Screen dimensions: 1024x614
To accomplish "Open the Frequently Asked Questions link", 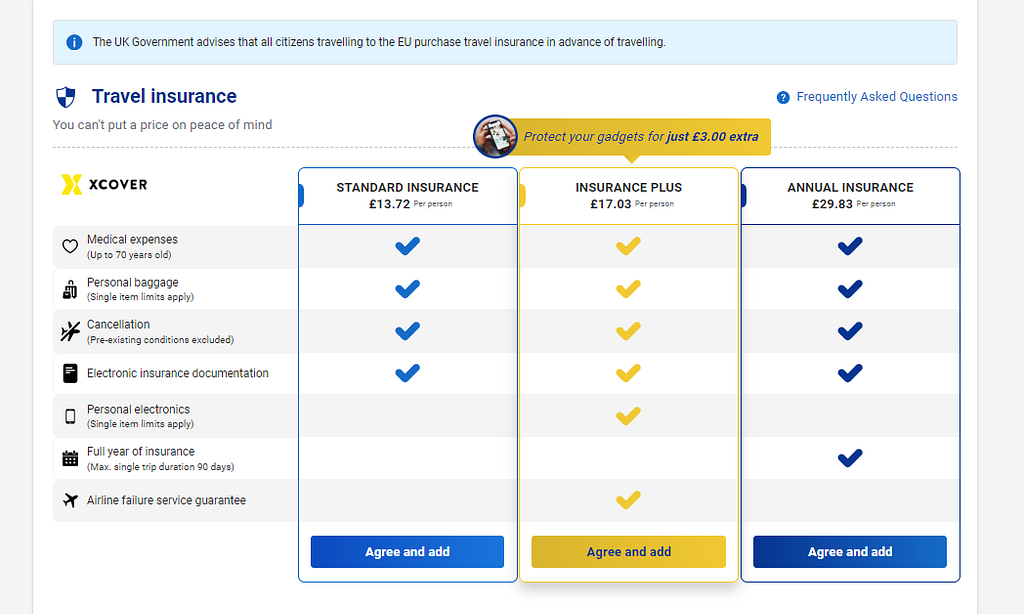I will click(876, 97).
